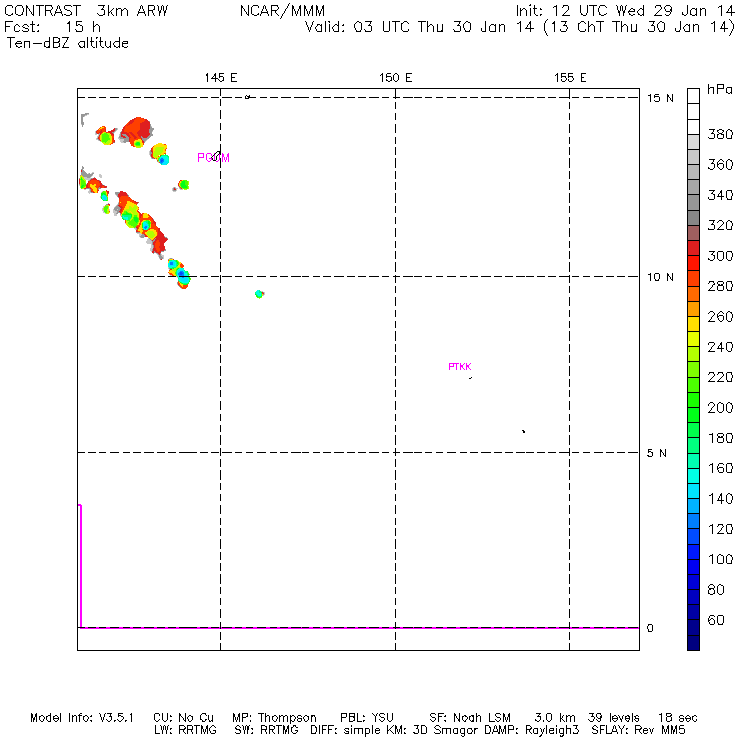Click the '320' colorbar value
The image size is (740, 740).
[x=720, y=225]
